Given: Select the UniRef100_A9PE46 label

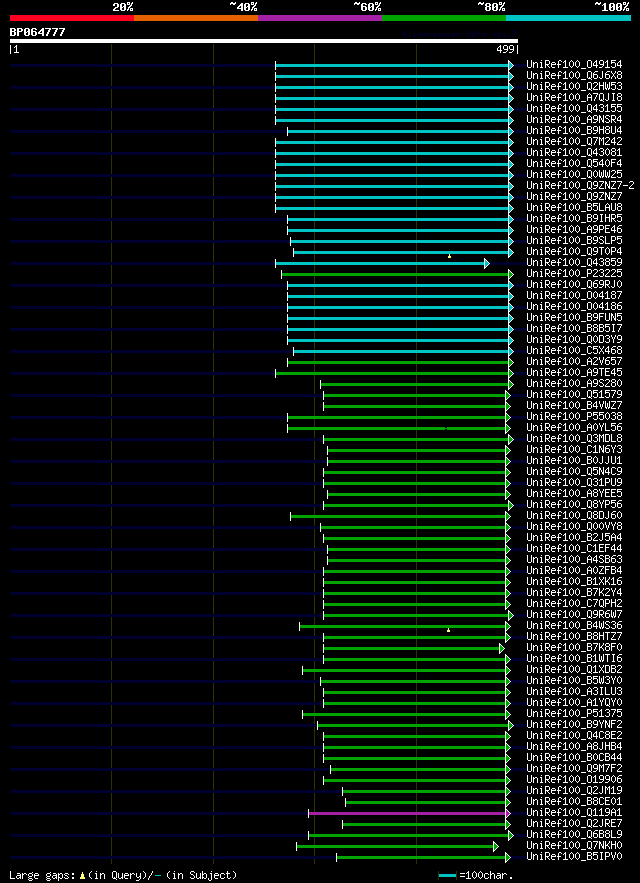Looking at the screenshot, I should 574,230.
